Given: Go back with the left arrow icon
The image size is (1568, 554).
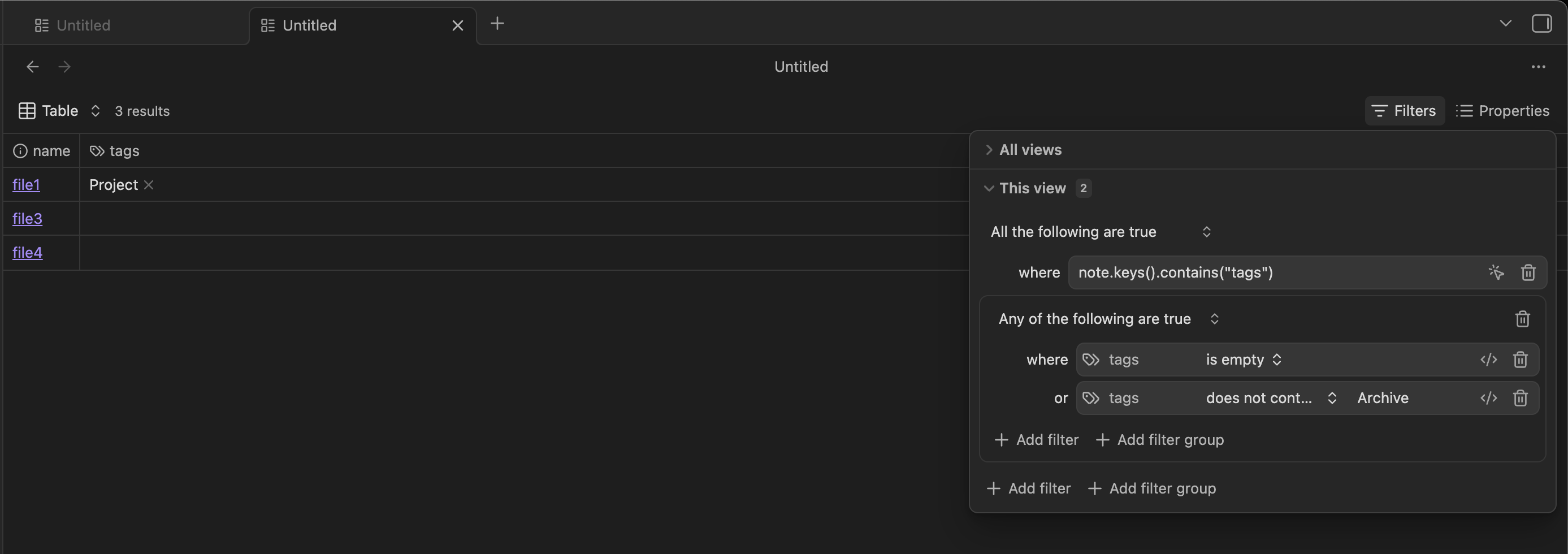Looking at the screenshot, I should [x=33, y=66].
